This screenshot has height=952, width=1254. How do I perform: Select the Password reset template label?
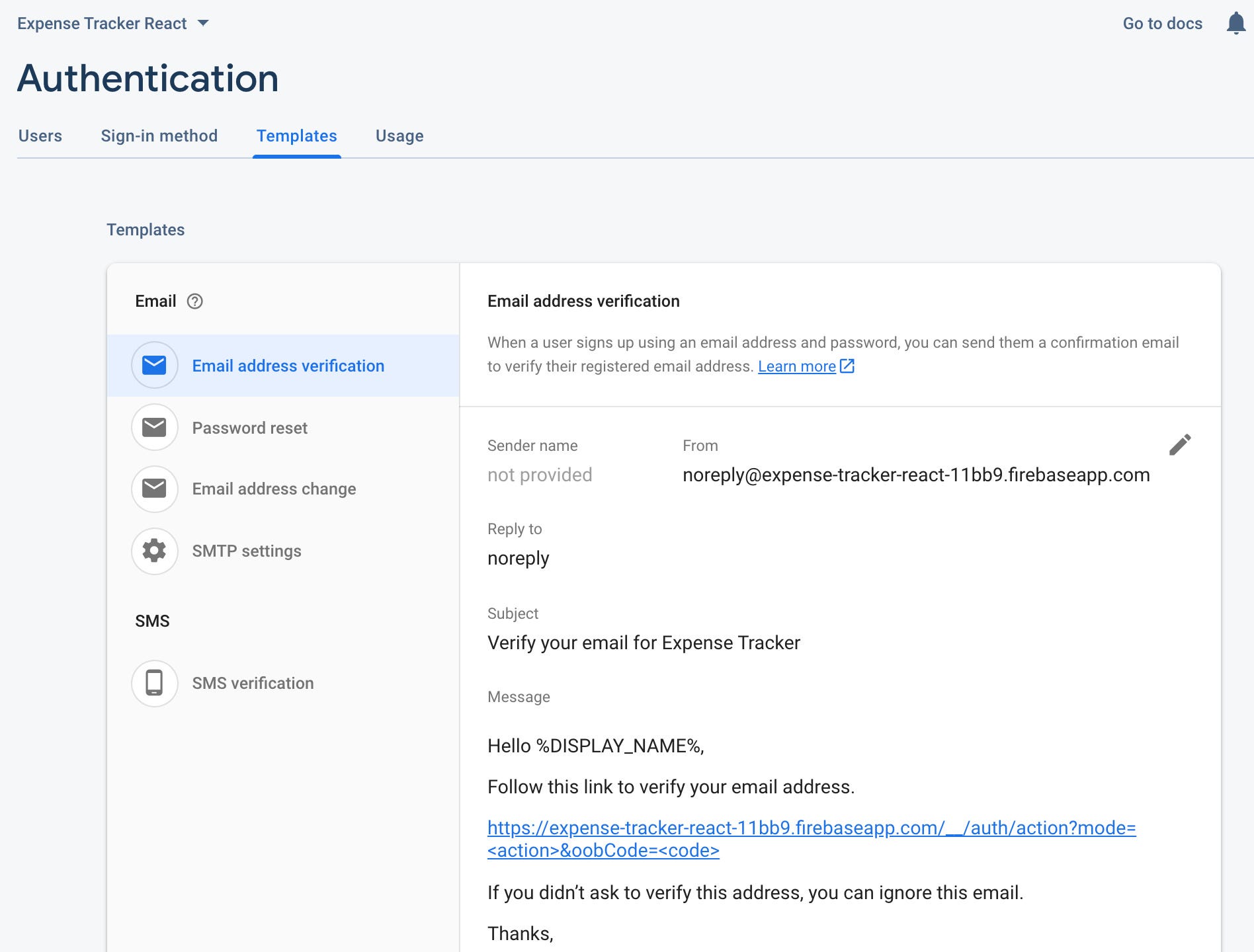click(249, 428)
